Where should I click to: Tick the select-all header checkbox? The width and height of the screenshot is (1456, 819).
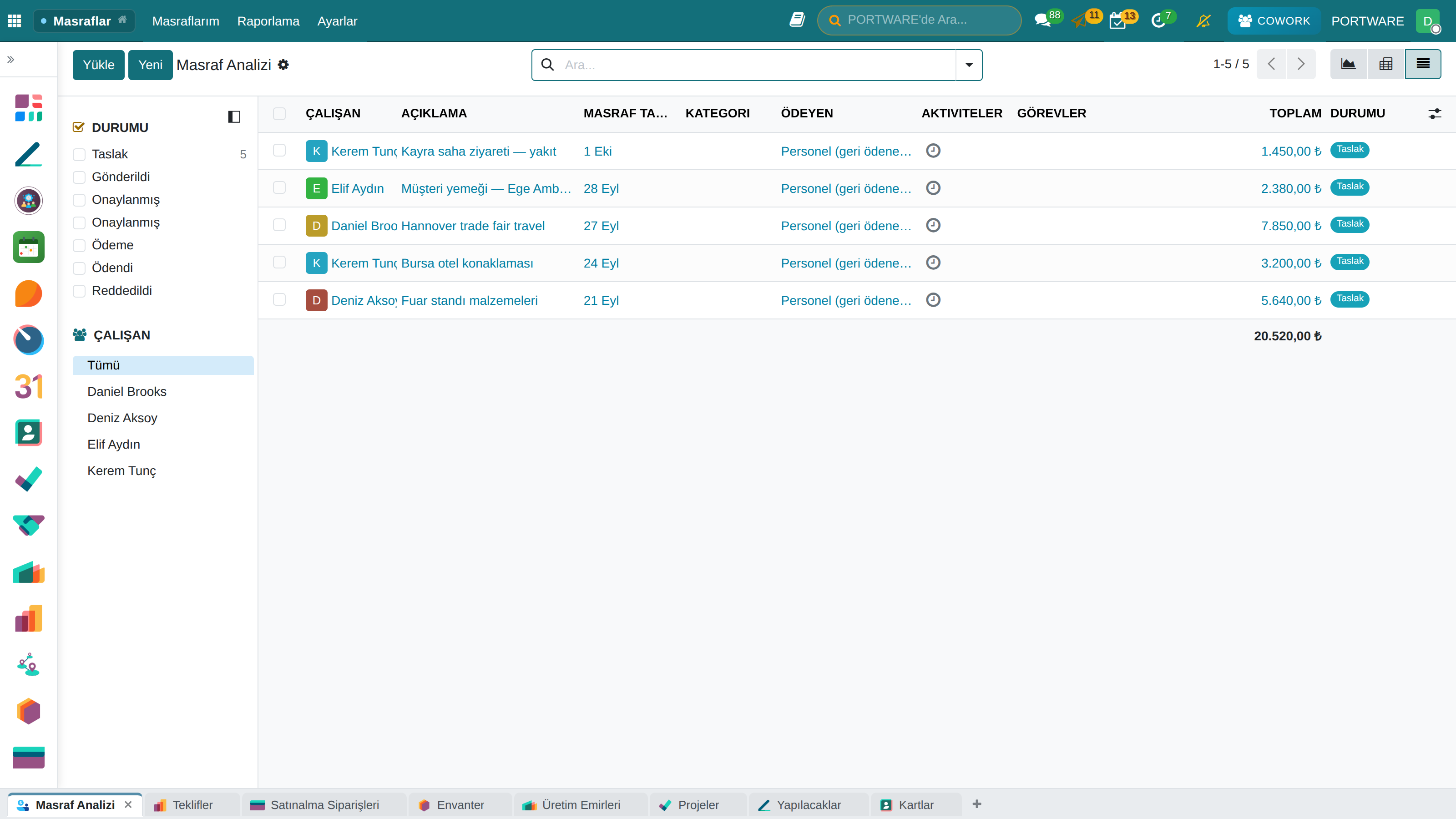pos(279,114)
